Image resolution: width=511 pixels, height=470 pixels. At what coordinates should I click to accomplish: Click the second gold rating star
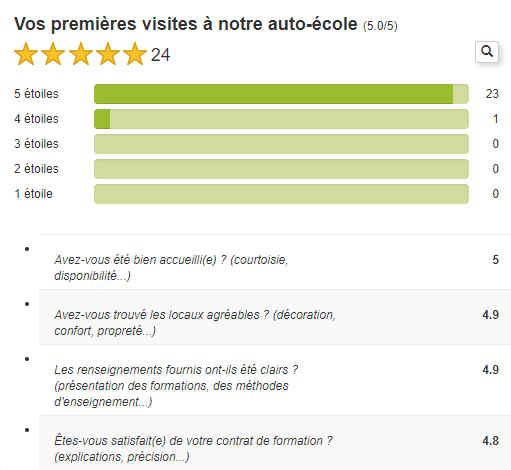pos(53,54)
